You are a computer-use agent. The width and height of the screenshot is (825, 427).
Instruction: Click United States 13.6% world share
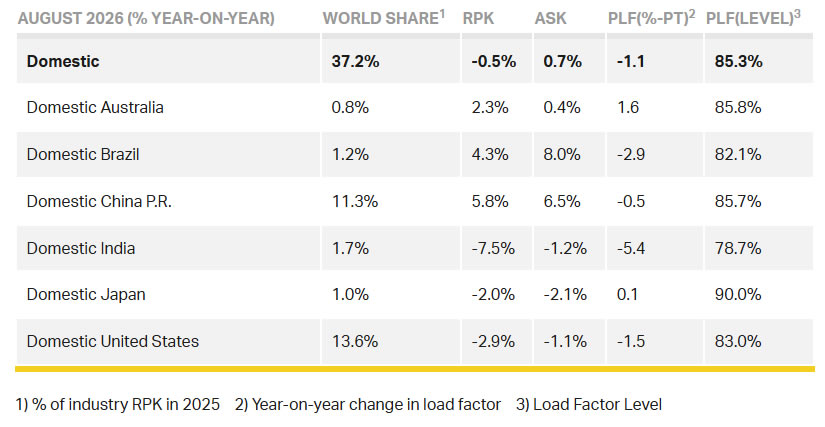(x=355, y=341)
